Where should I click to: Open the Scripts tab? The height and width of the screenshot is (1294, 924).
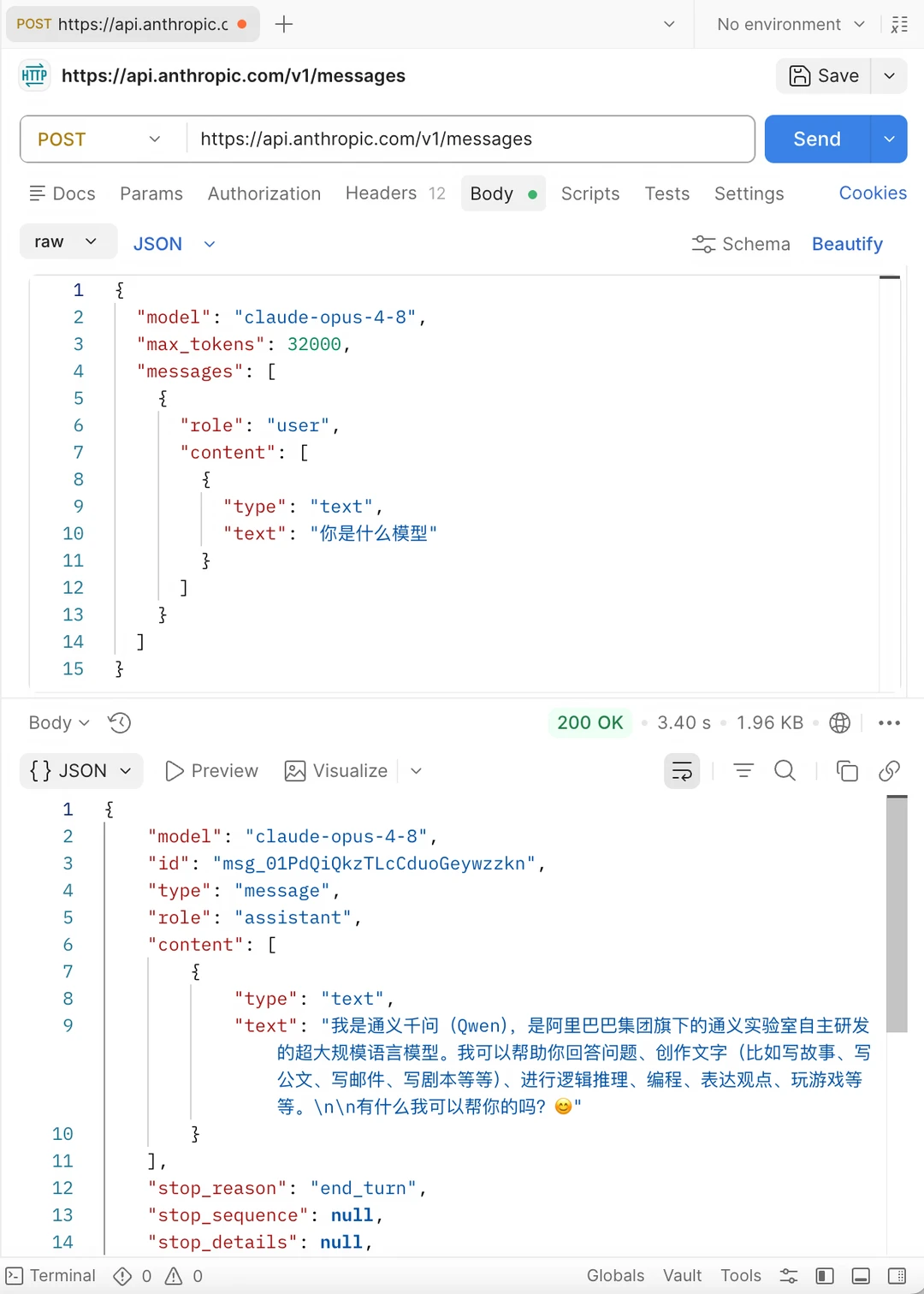pyautogui.click(x=590, y=193)
